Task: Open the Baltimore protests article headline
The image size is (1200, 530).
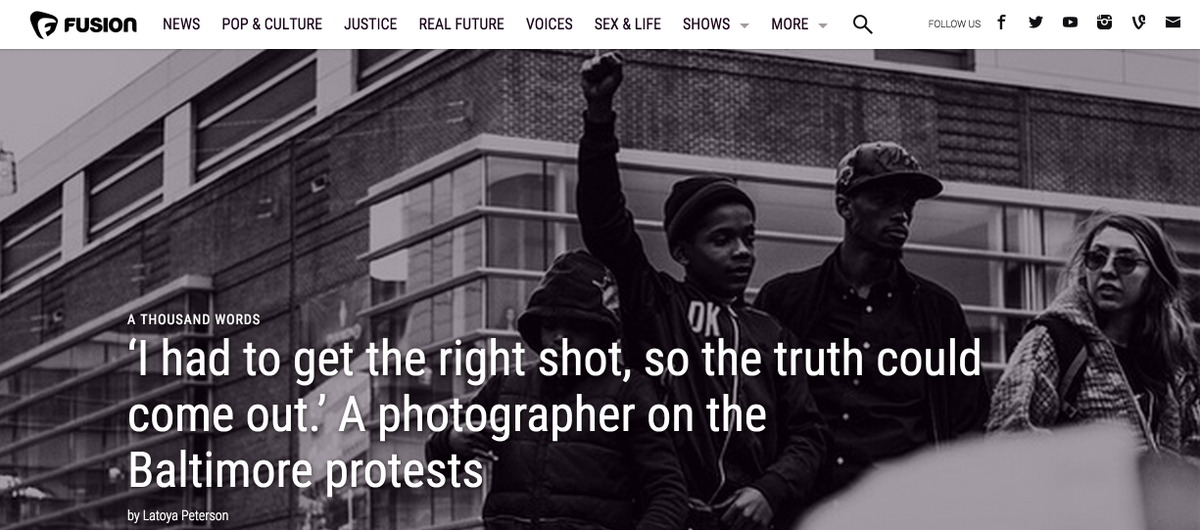Action: coord(554,413)
